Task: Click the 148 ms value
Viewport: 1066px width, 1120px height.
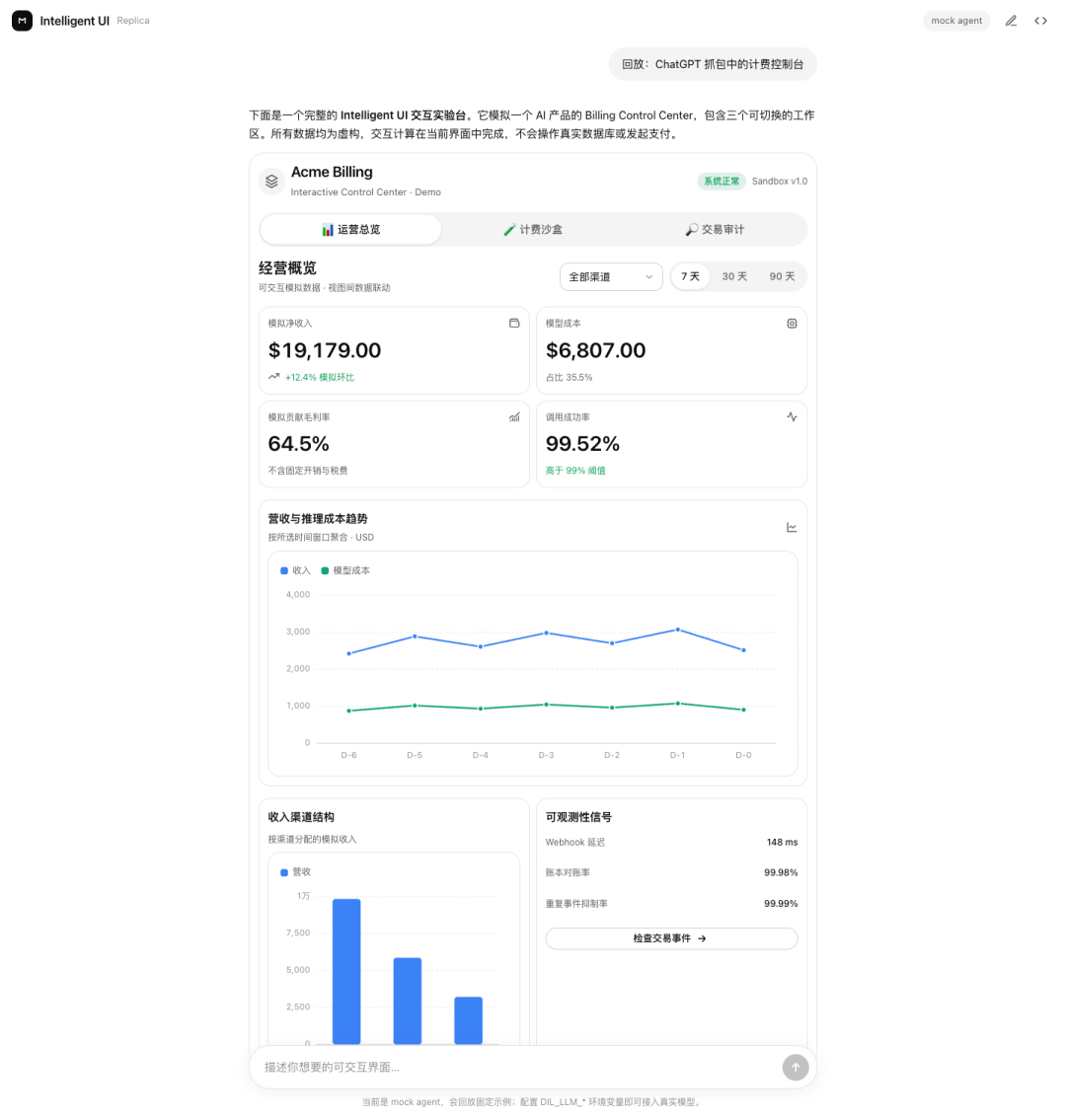Action: click(x=782, y=842)
